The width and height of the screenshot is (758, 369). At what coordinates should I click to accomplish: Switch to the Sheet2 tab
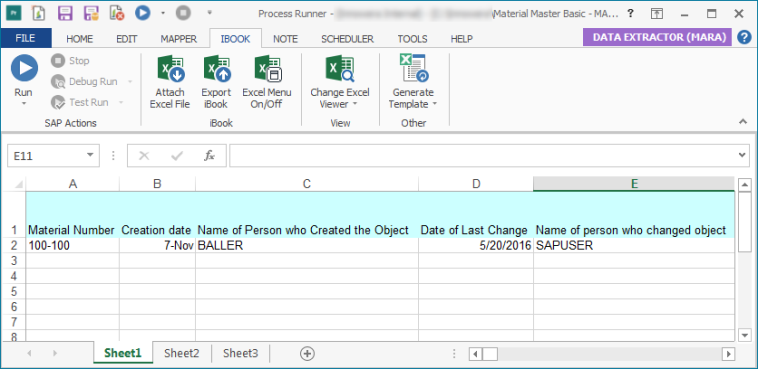pos(181,353)
